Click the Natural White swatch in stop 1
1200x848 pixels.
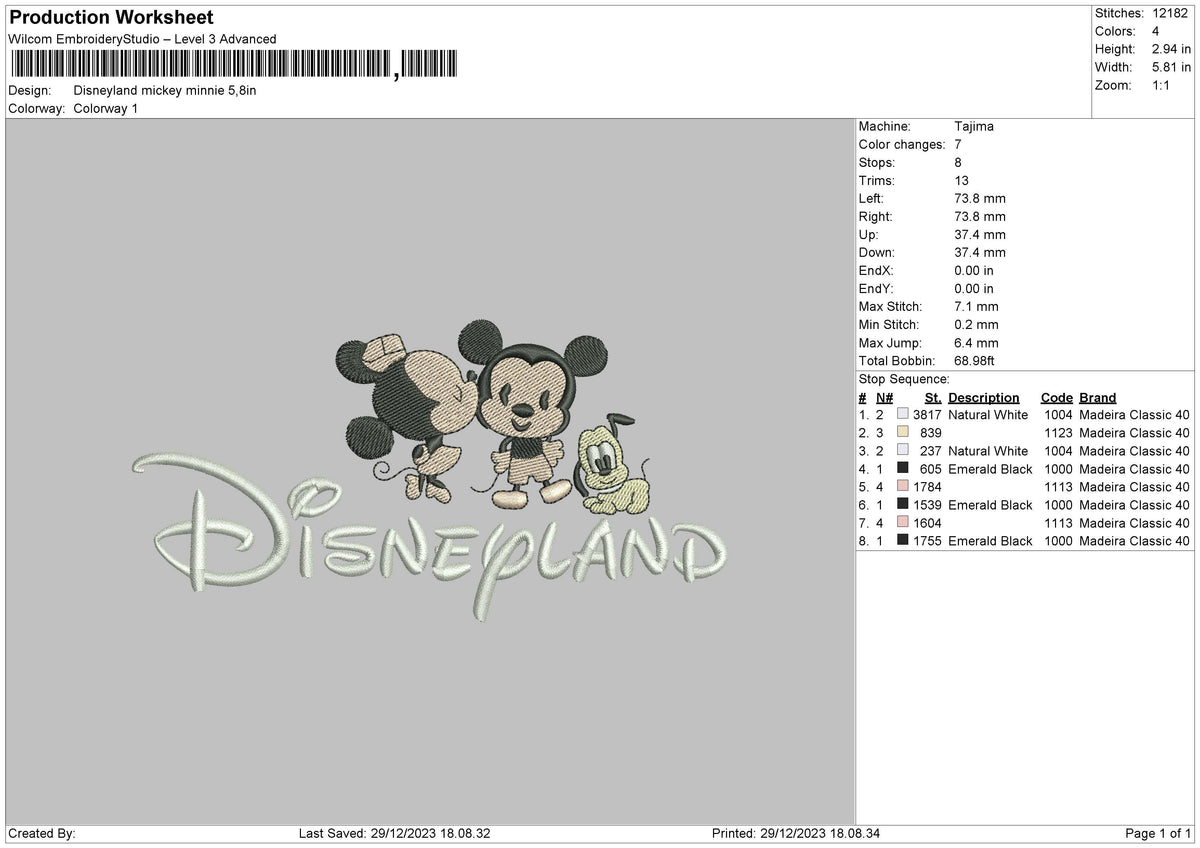pos(903,415)
